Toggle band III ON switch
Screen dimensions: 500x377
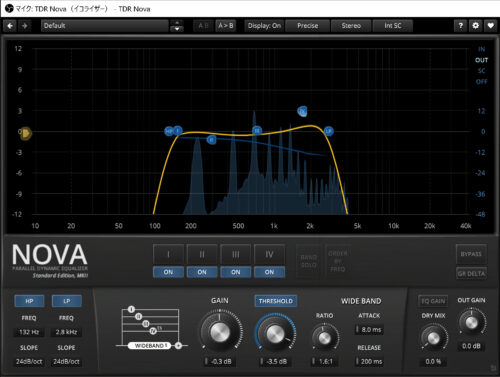pyautogui.click(x=236, y=272)
